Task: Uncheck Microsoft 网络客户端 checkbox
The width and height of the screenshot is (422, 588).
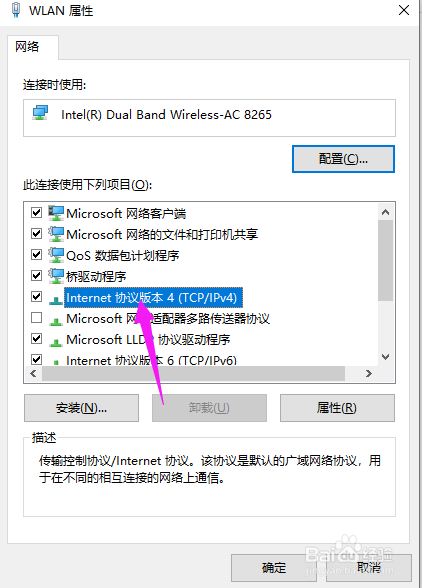Action: tap(36, 213)
